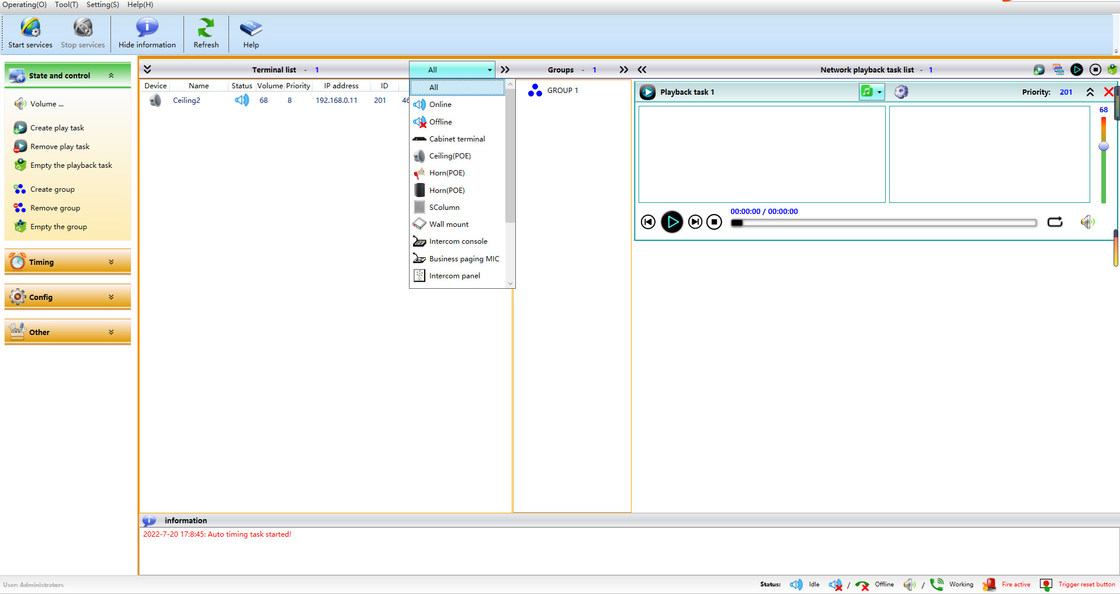Screen dimensions: 1120x594
Task: Collapse the State and control section
Action: [111, 75]
